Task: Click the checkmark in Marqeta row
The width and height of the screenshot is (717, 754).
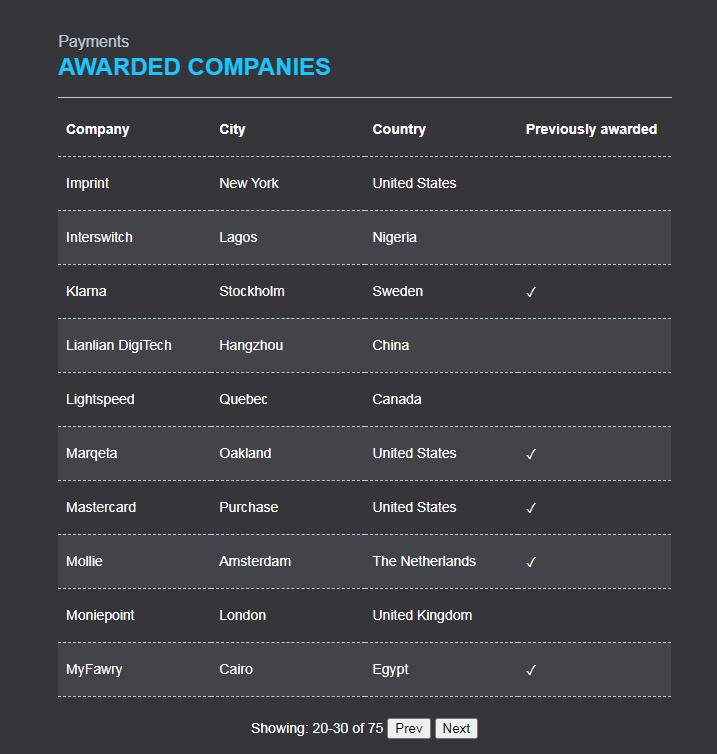Action: [531, 454]
